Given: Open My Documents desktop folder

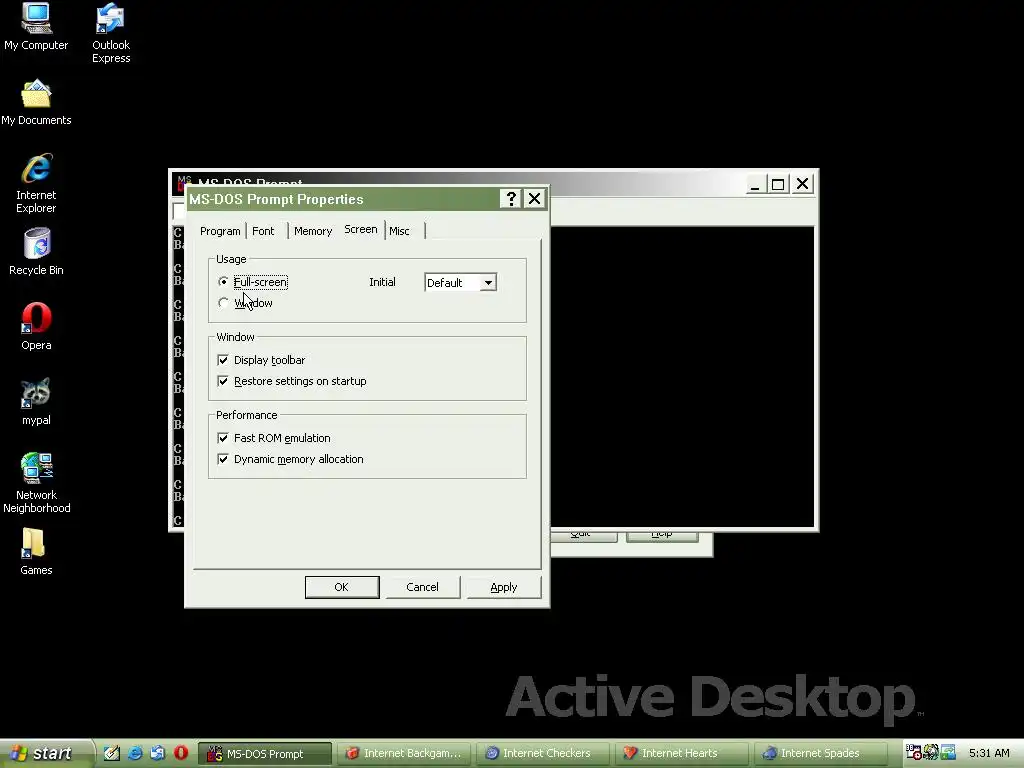Looking at the screenshot, I should 36,103.
